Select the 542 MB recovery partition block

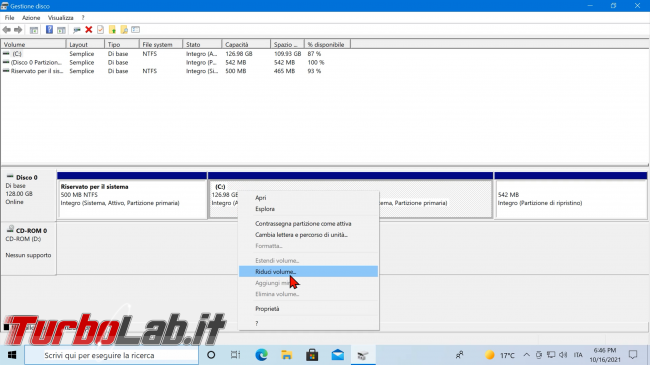coord(570,195)
